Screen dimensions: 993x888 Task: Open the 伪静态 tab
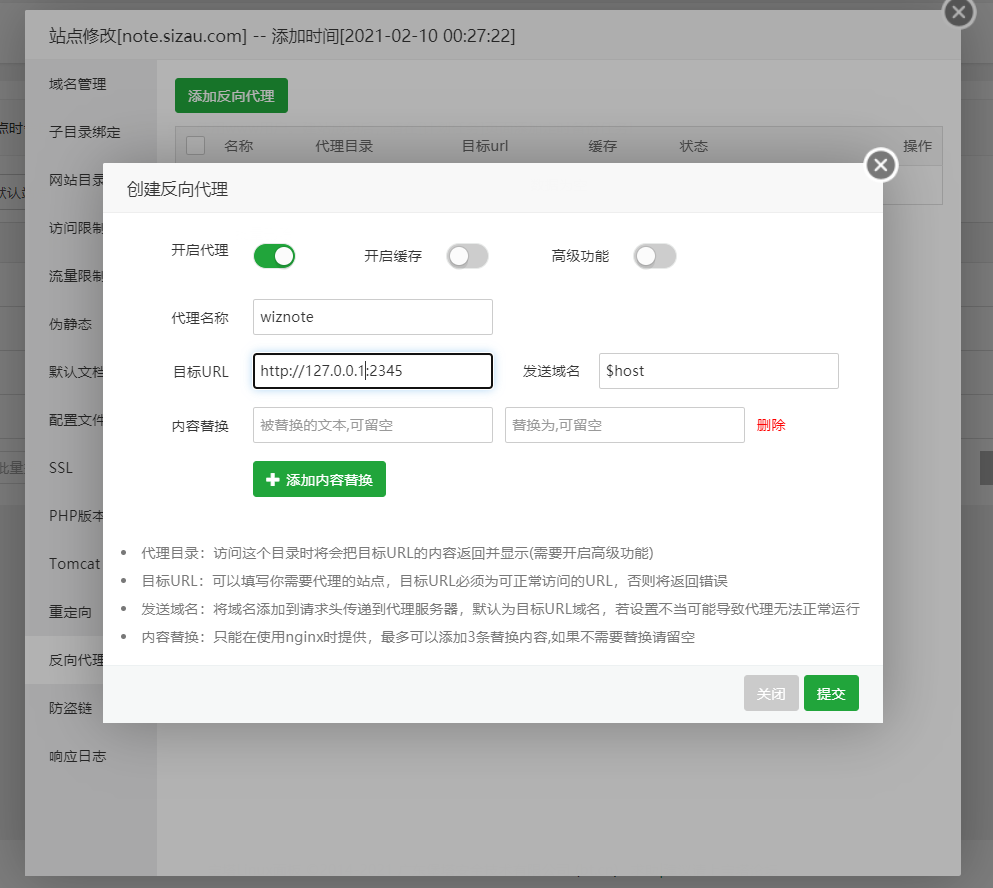(x=71, y=324)
